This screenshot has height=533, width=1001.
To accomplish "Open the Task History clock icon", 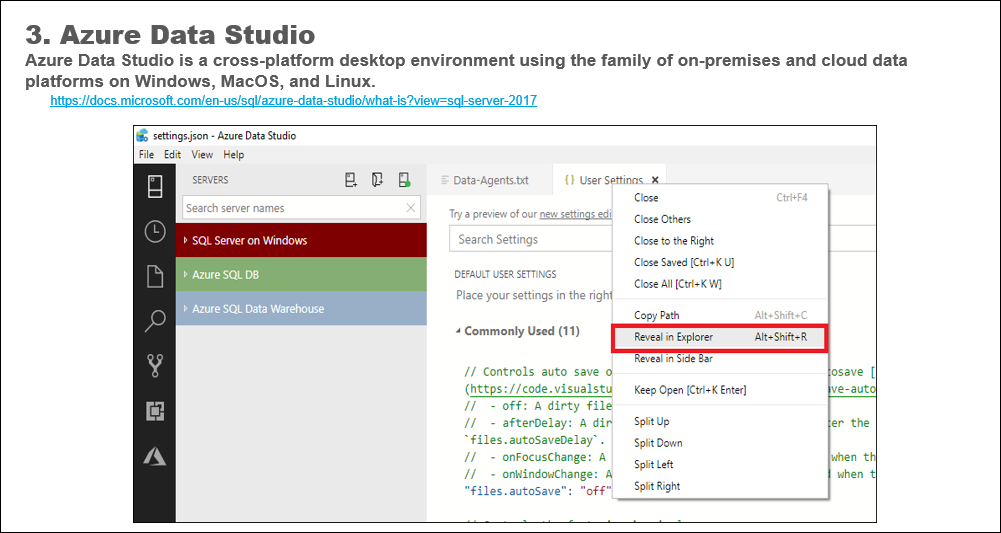I will coord(154,232).
